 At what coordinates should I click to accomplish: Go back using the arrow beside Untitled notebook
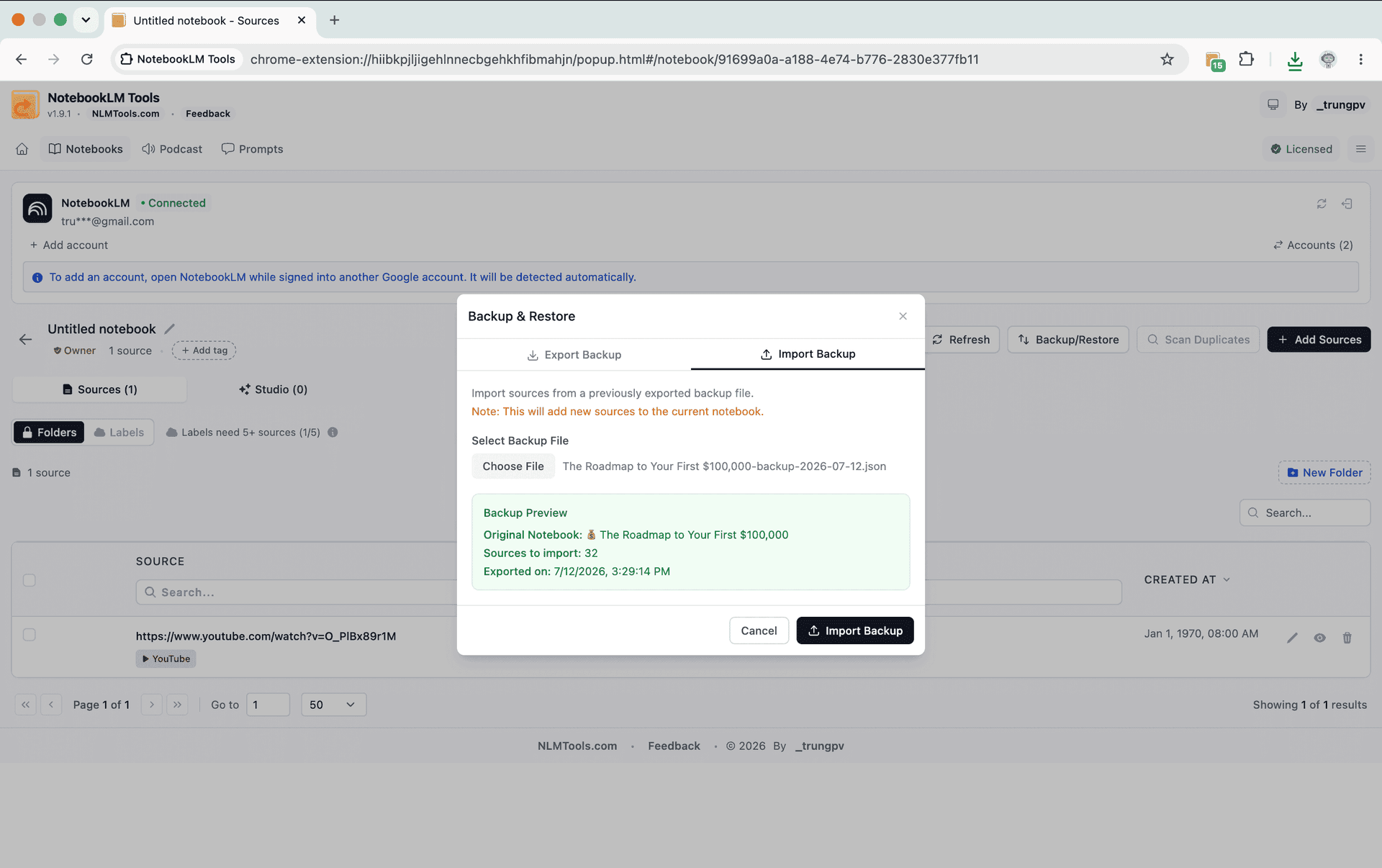click(x=25, y=339)
